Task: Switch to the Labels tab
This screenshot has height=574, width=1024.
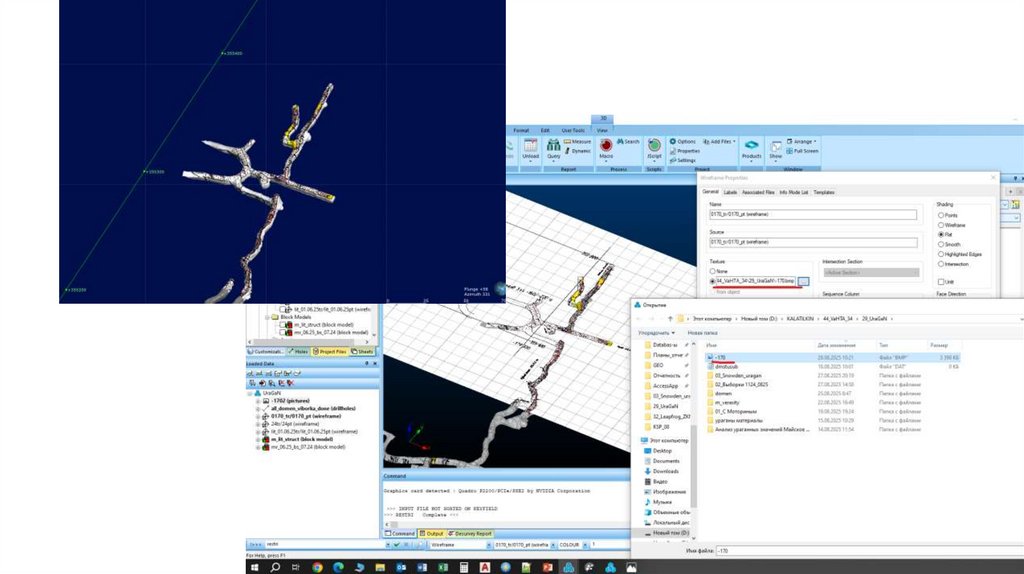Action: point(730,192)
